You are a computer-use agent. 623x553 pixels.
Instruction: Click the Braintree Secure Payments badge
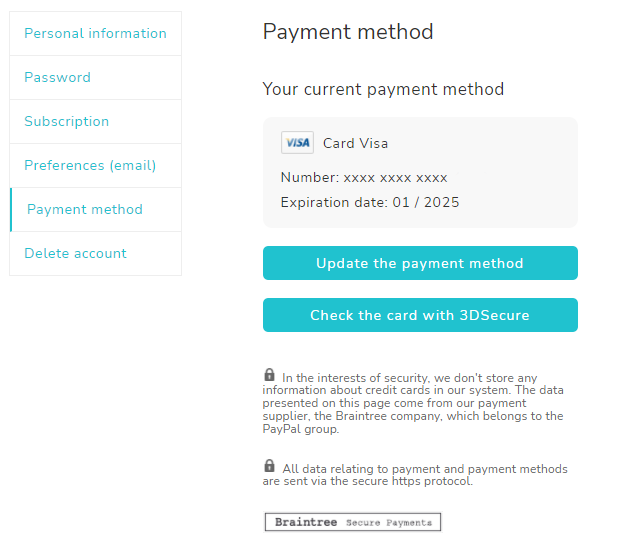352,522
